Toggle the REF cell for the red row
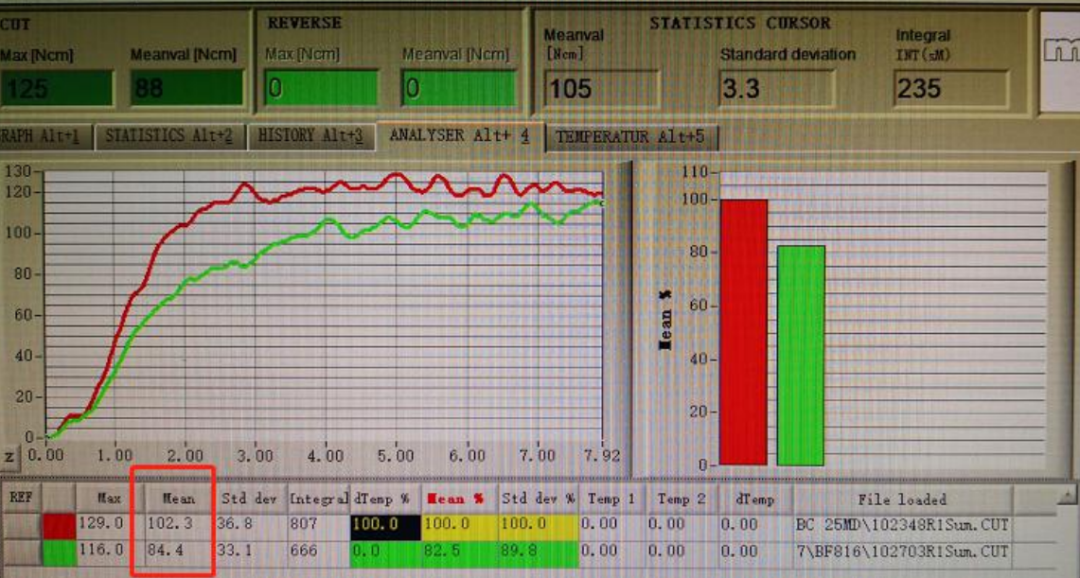Viewport: 1080px width, 578px height. pyautogui.click(x=20, y=525)
